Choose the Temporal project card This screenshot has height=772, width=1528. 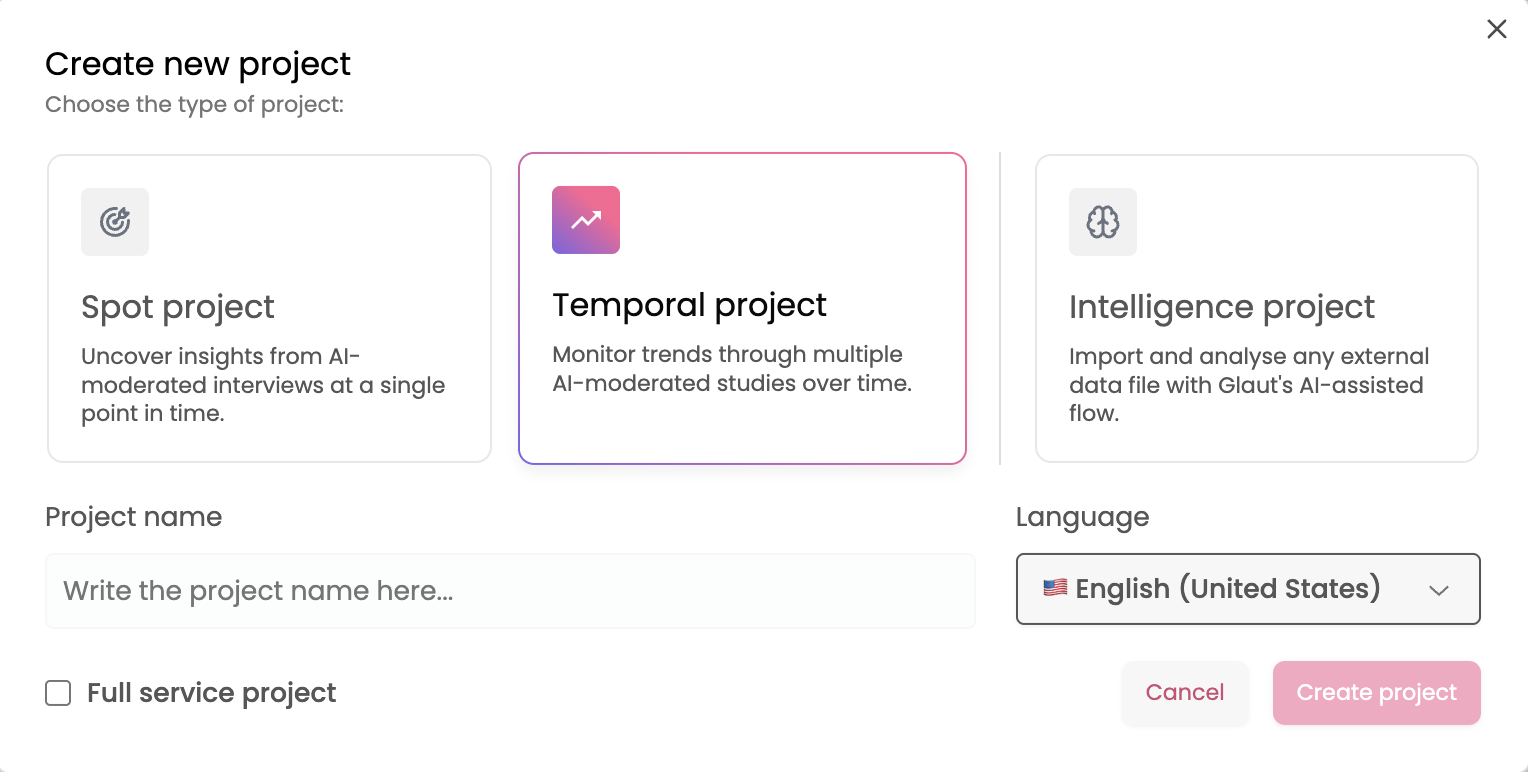tap(742, 308)
